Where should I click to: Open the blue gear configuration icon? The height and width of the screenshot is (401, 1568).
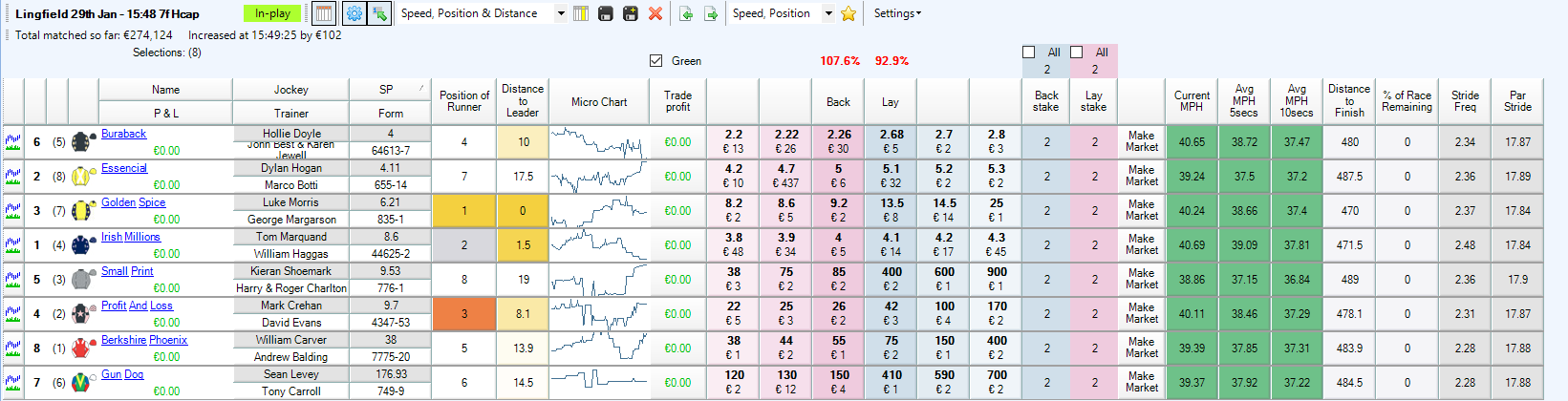point(354,13)
